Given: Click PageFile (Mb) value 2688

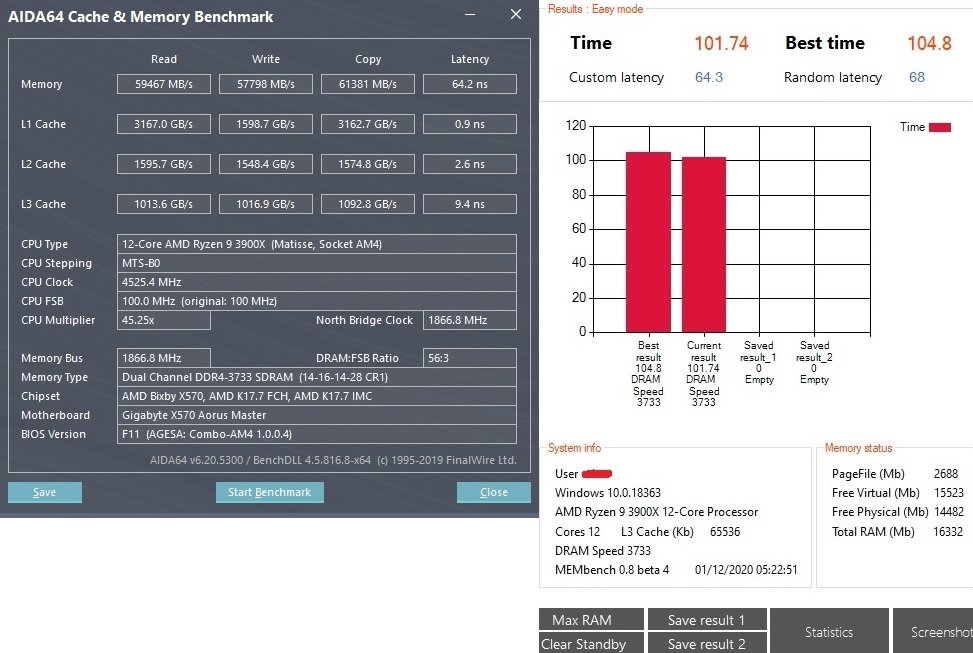Looking at the screenshot, I should (x=946, y=474).
